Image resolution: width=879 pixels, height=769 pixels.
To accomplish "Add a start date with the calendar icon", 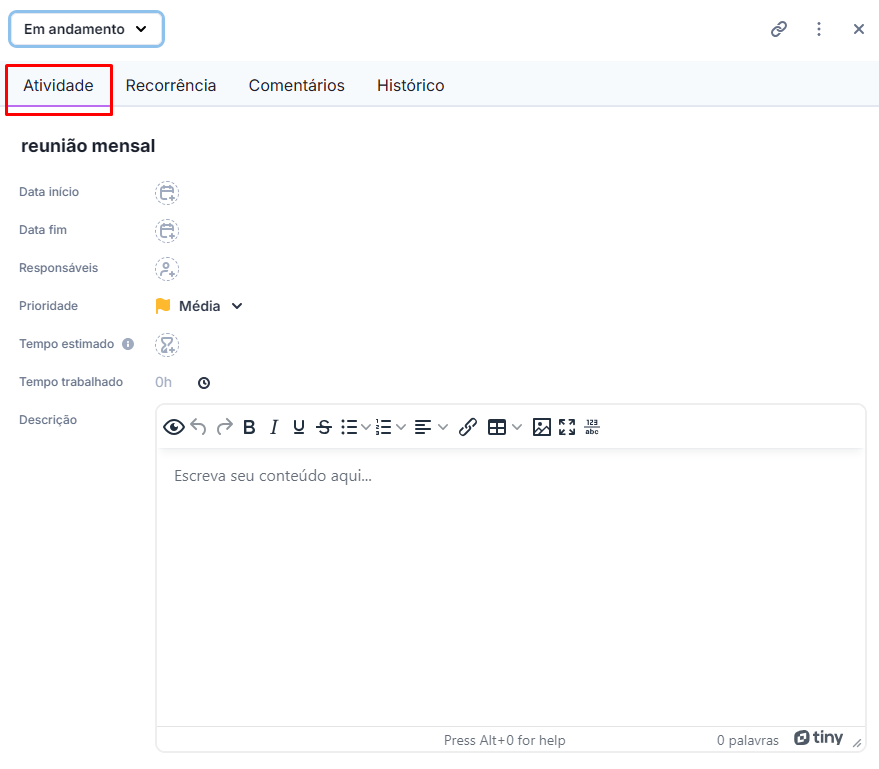I will tap(167, 193).
